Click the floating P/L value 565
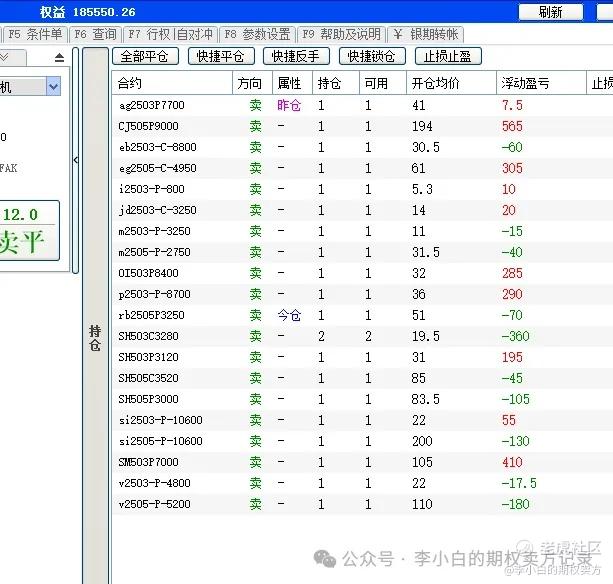The width and height of the screenshot is (613, 584). pos(512,126)
